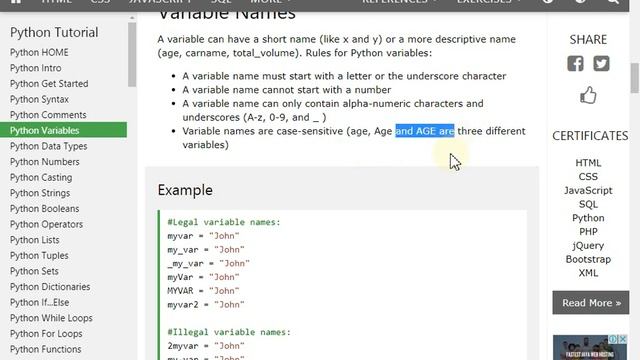Open Python For Loops chapter
640x360 pixels.
pos(46,333)
